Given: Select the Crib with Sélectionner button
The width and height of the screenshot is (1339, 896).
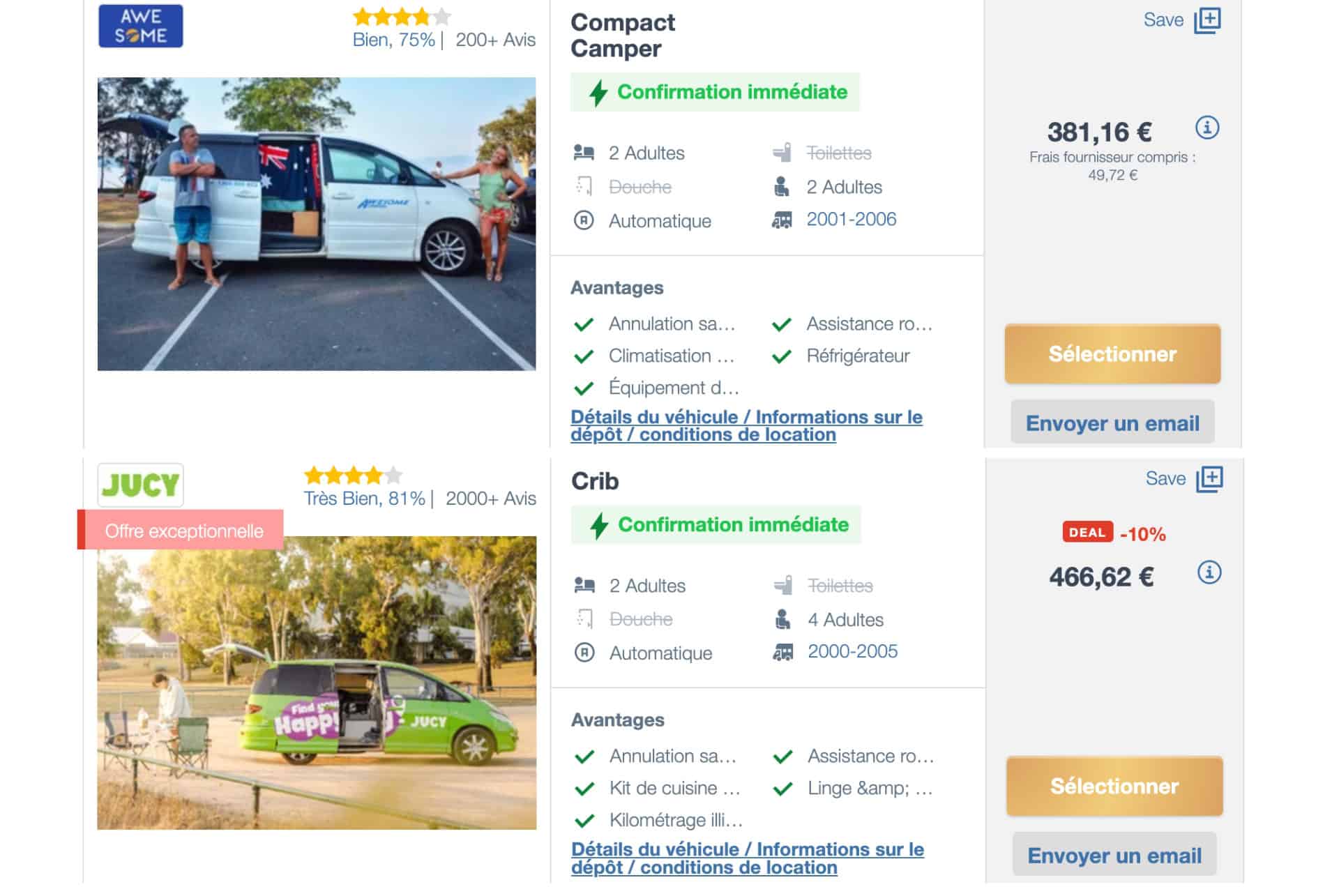Looking at the screenshot, I should (x=1114, y=787).
